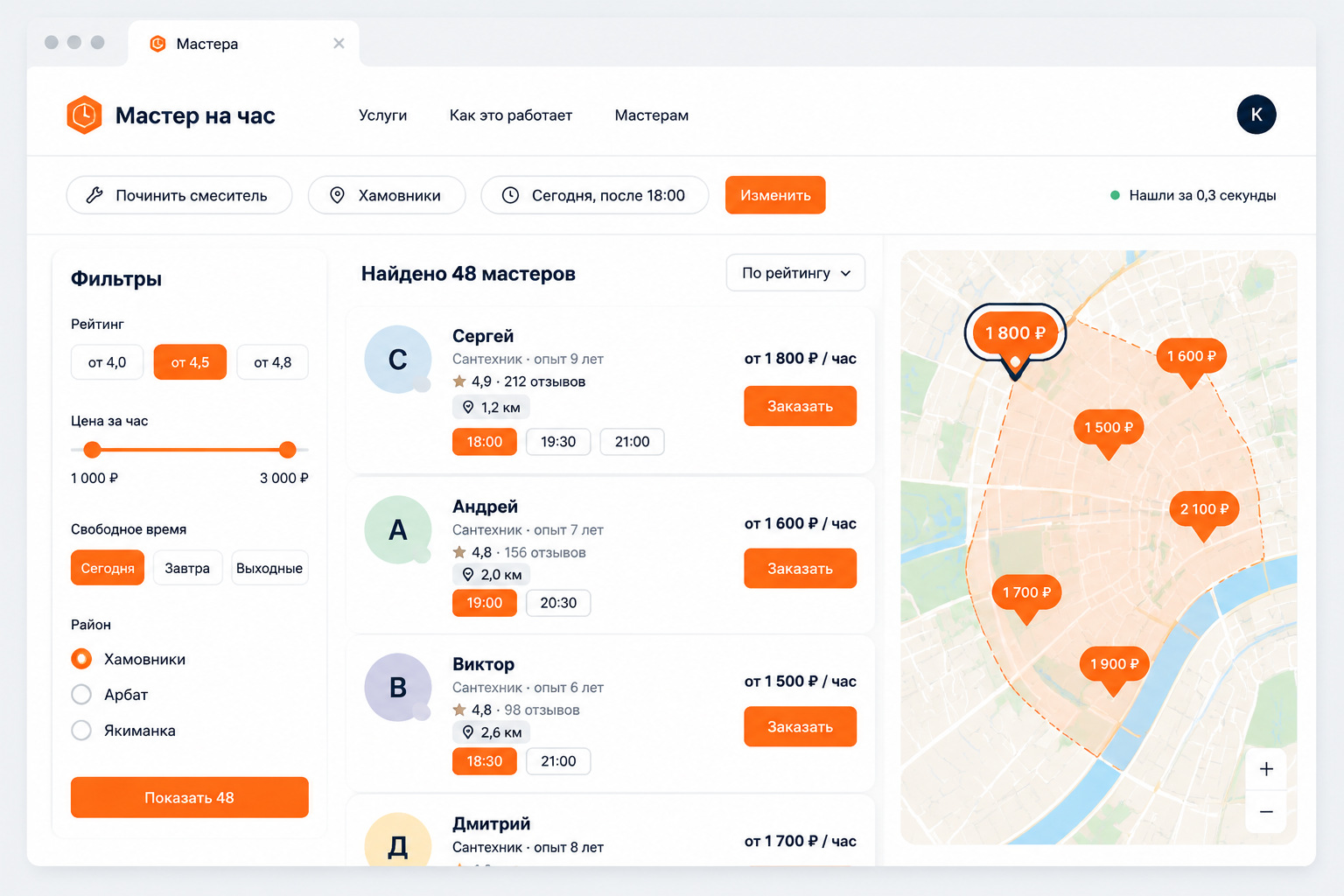Screen dimensions: 1344x896
Task: Click the location pin icon beside Хамовники
Action: [x=337, y=195]
